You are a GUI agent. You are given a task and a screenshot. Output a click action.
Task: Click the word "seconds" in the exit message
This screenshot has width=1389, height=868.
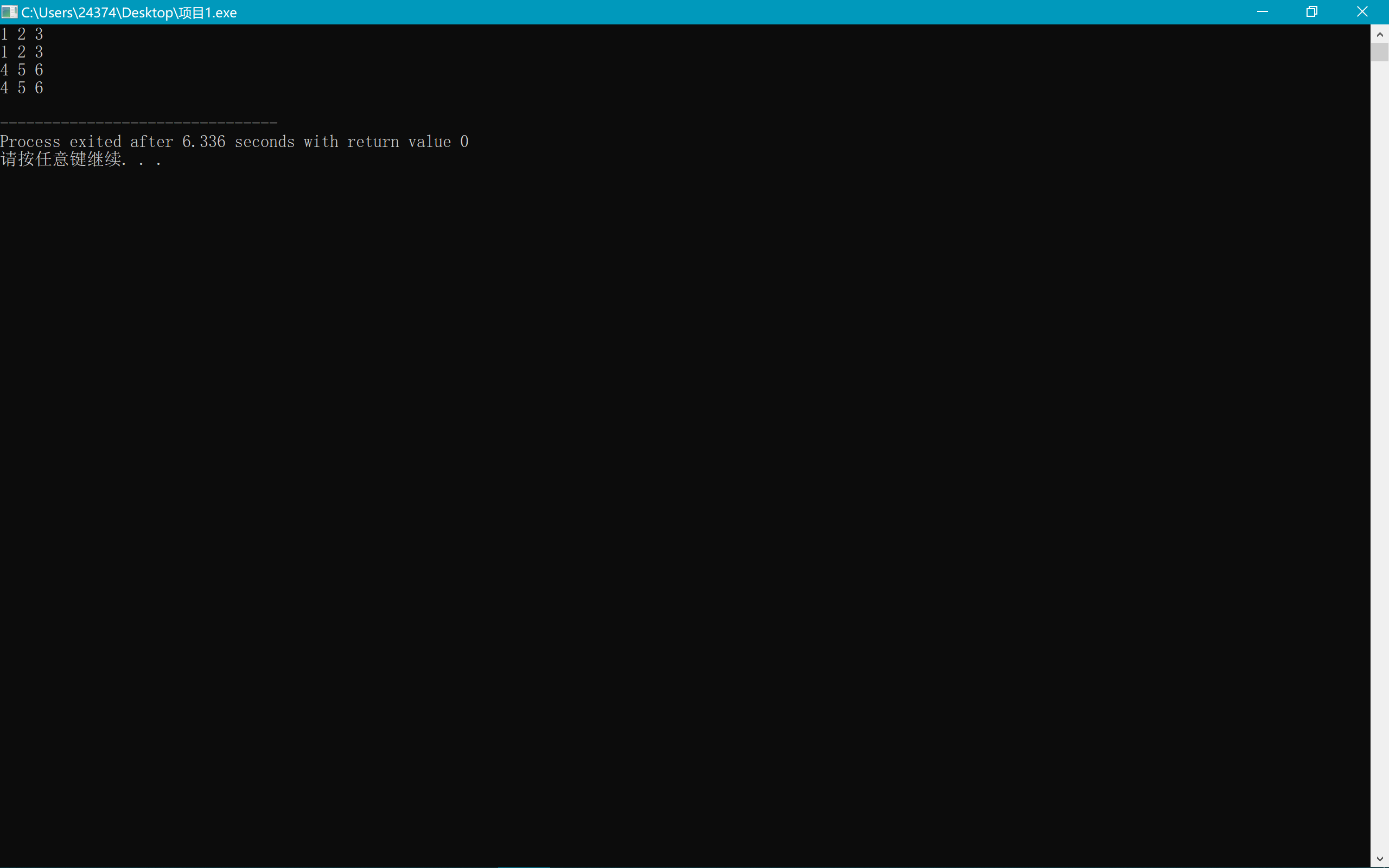coord(265,142)
